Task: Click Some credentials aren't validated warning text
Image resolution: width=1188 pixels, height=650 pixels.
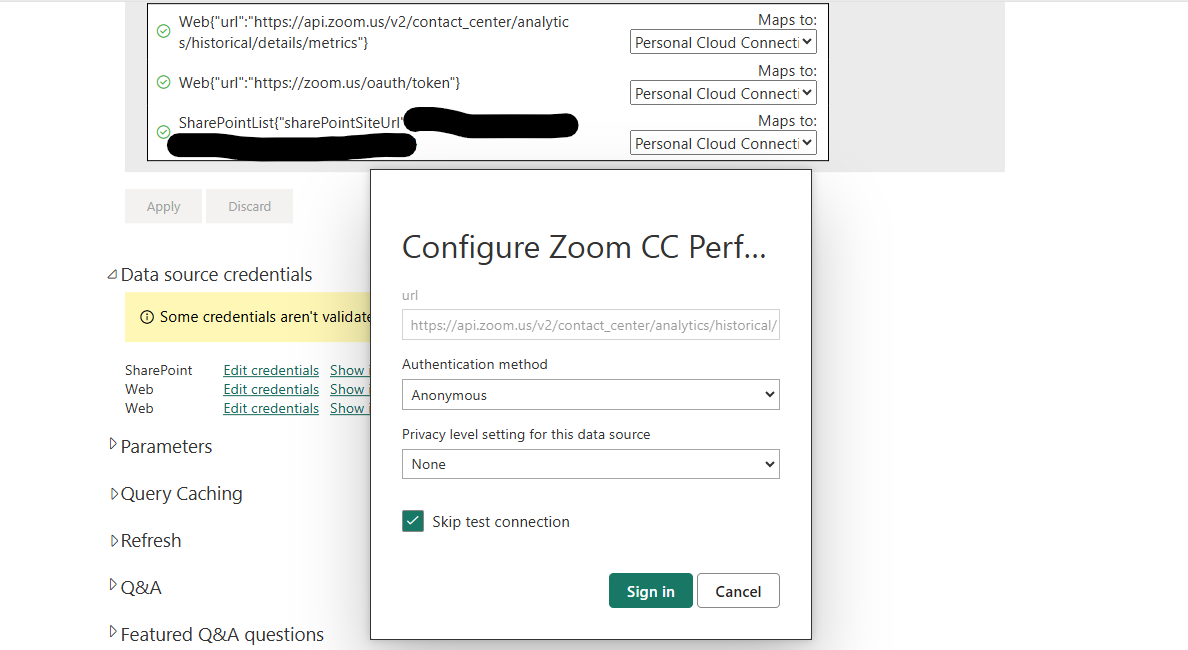Action: [x=265, y=317]
